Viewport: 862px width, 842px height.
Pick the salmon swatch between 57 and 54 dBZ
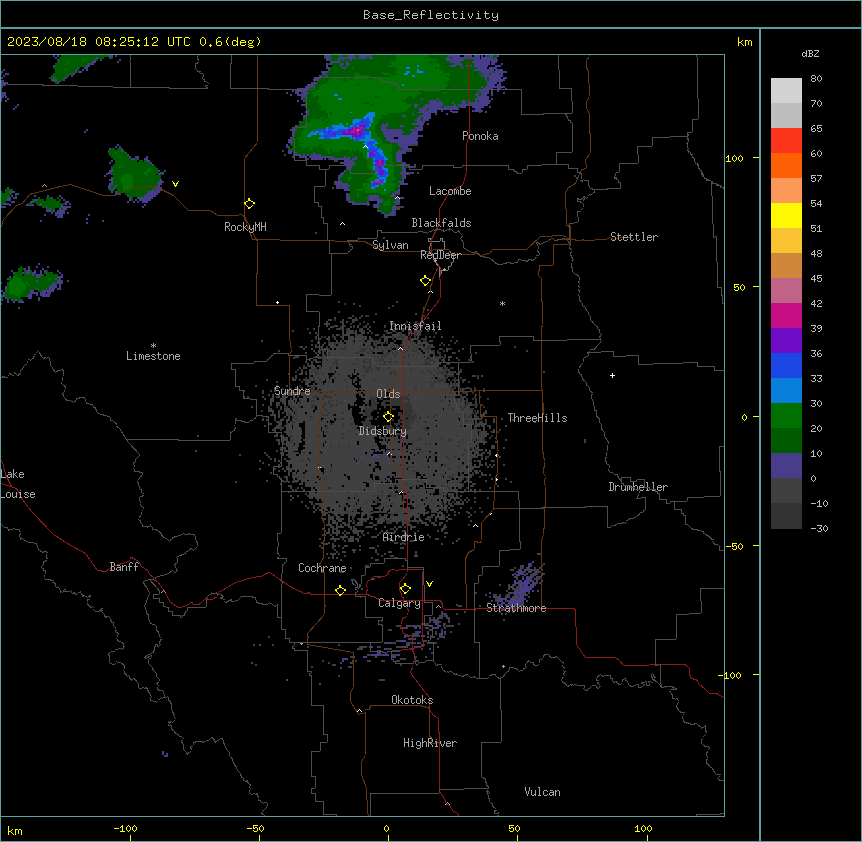coord(786,191)
